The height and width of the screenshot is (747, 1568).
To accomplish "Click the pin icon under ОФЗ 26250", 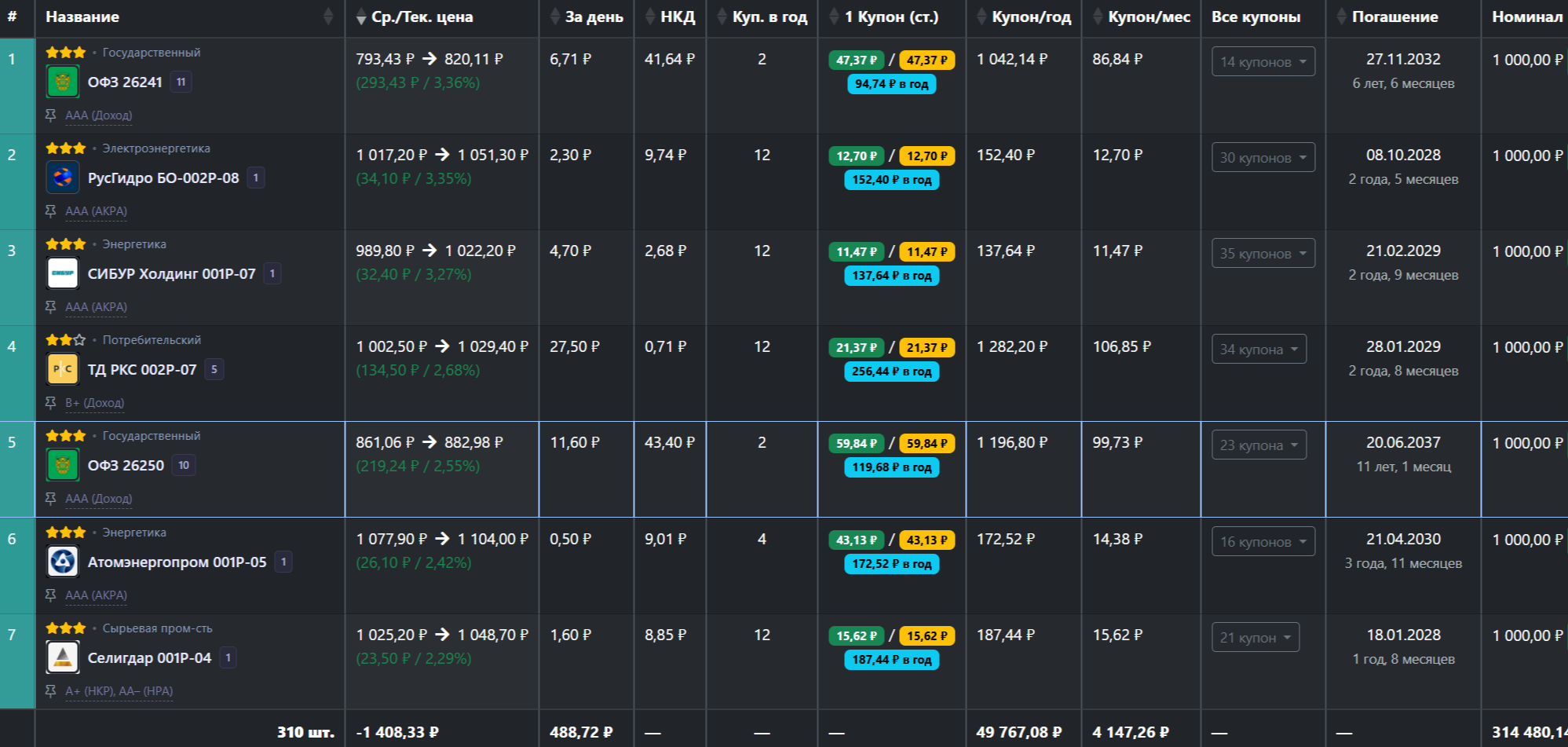I will click(51, 499).
